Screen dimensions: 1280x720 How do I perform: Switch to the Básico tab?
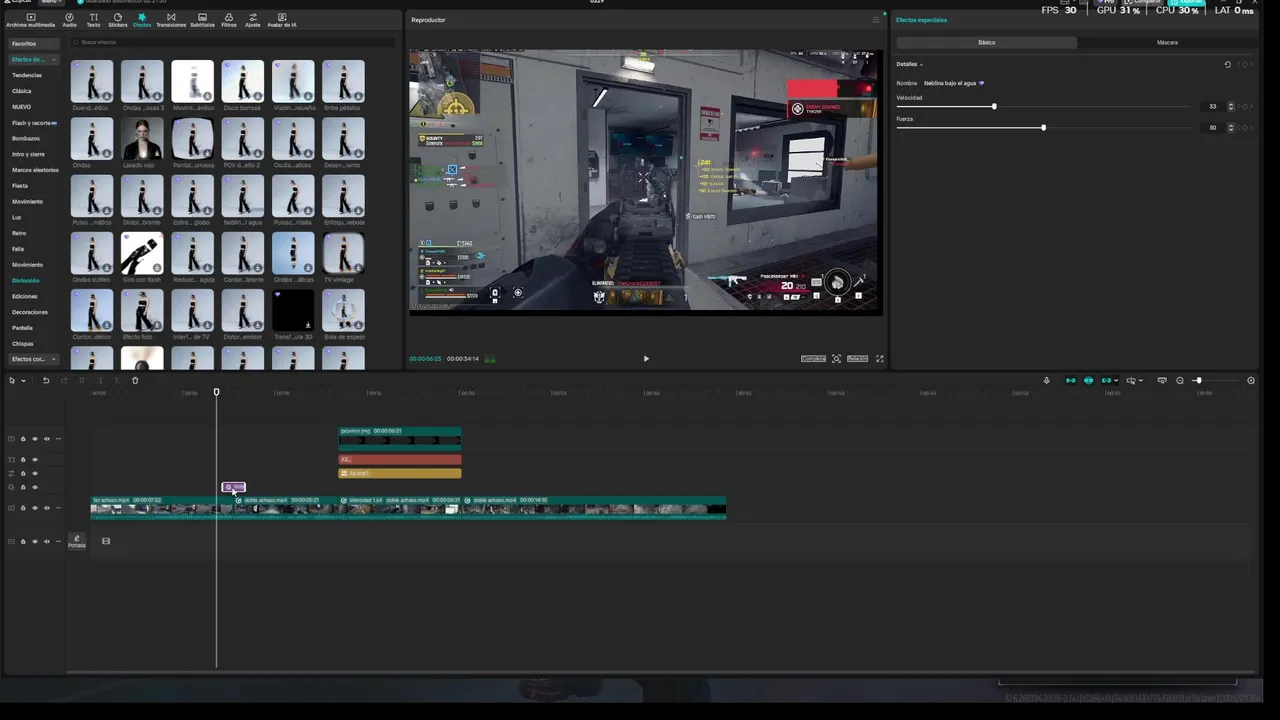coord(987,43)
